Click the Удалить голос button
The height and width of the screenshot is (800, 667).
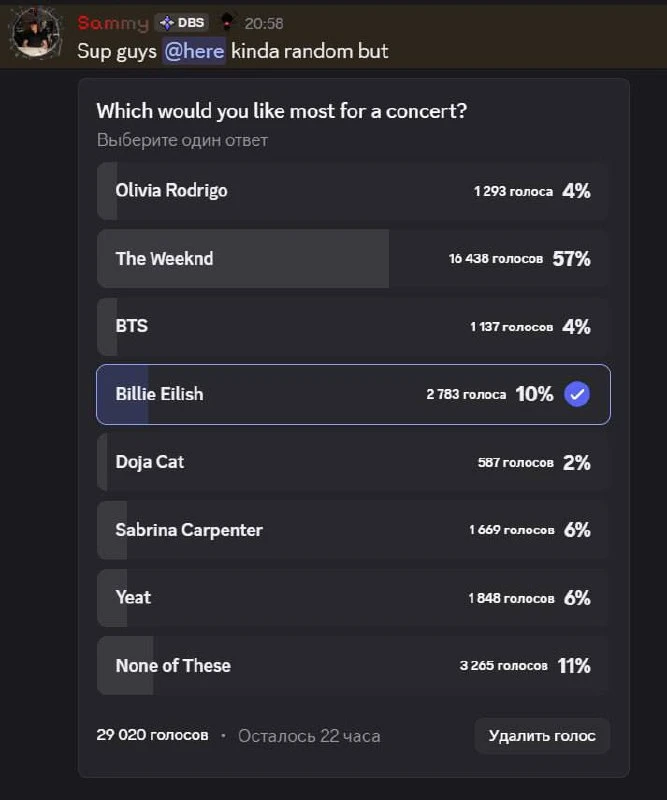click(542, 736)
